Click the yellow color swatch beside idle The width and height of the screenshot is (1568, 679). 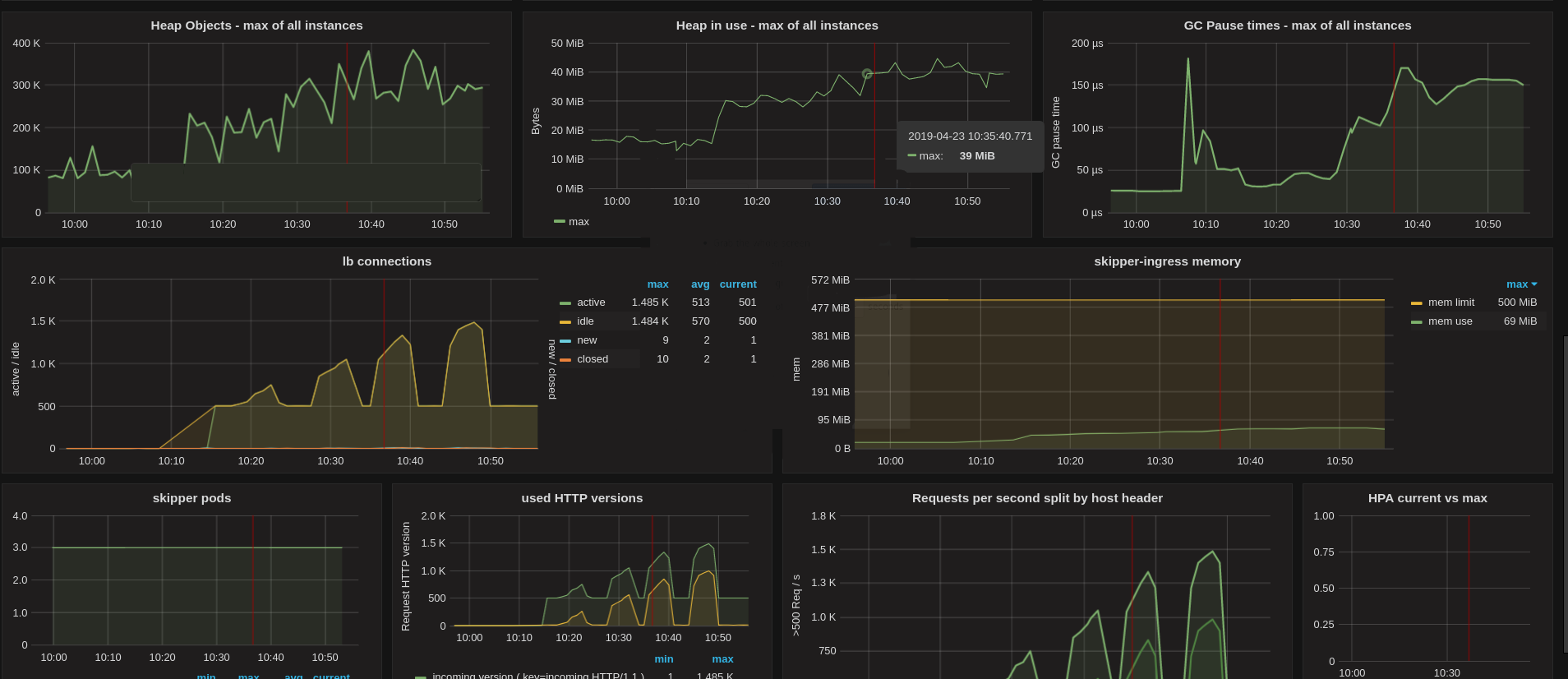(565, 322)
